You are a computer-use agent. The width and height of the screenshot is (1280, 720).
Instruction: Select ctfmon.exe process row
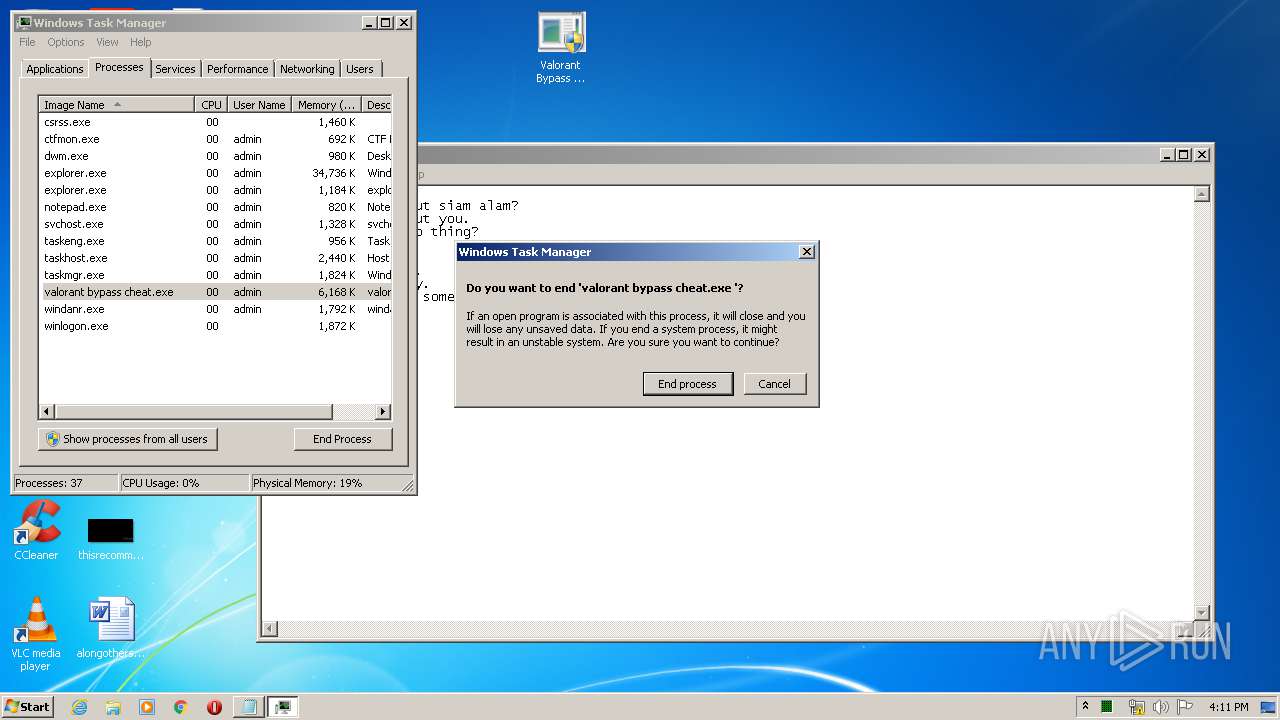pyautogui.click(x=215, y=139)
